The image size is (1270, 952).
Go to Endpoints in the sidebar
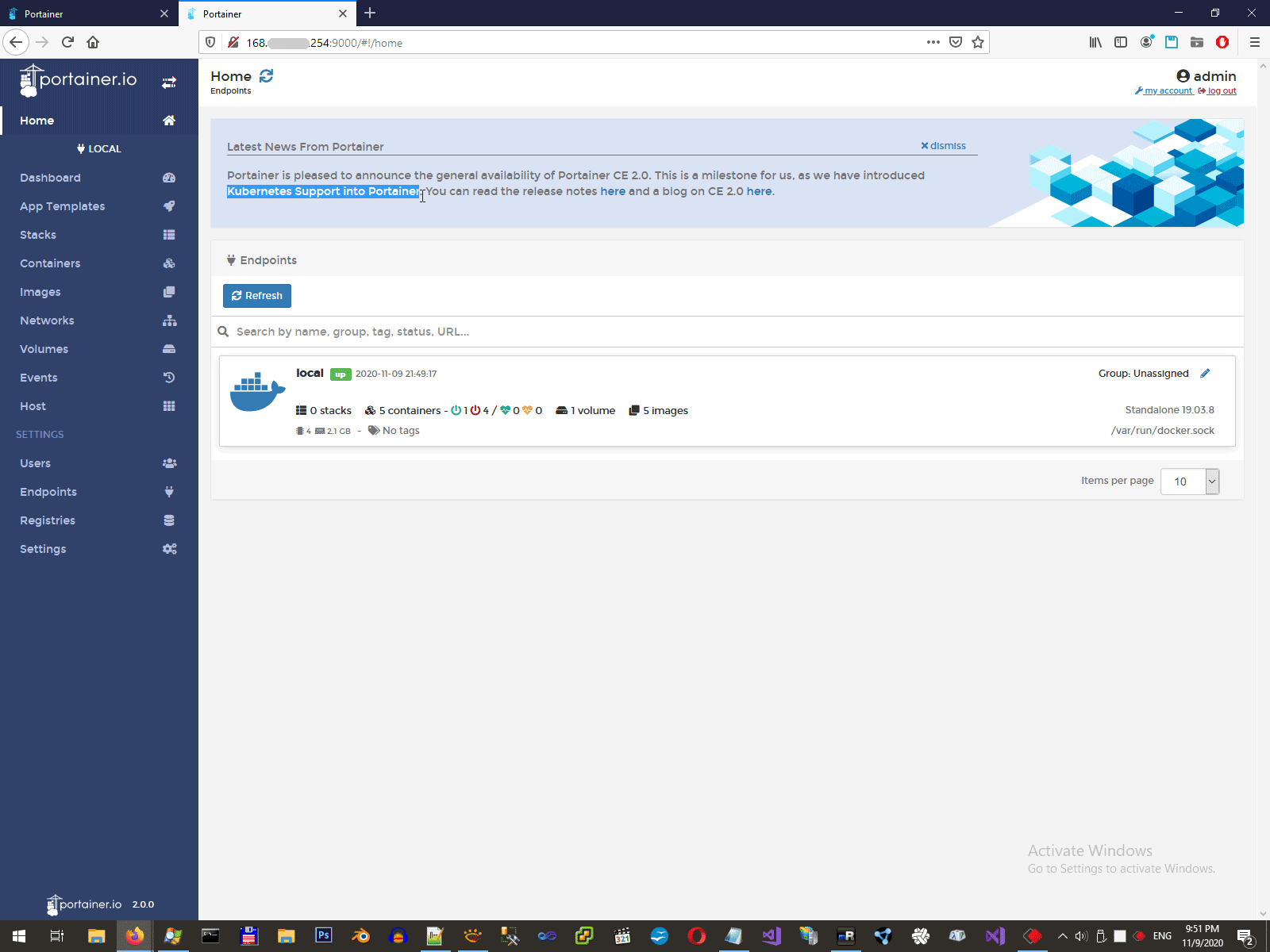click(x=99, y=492)
